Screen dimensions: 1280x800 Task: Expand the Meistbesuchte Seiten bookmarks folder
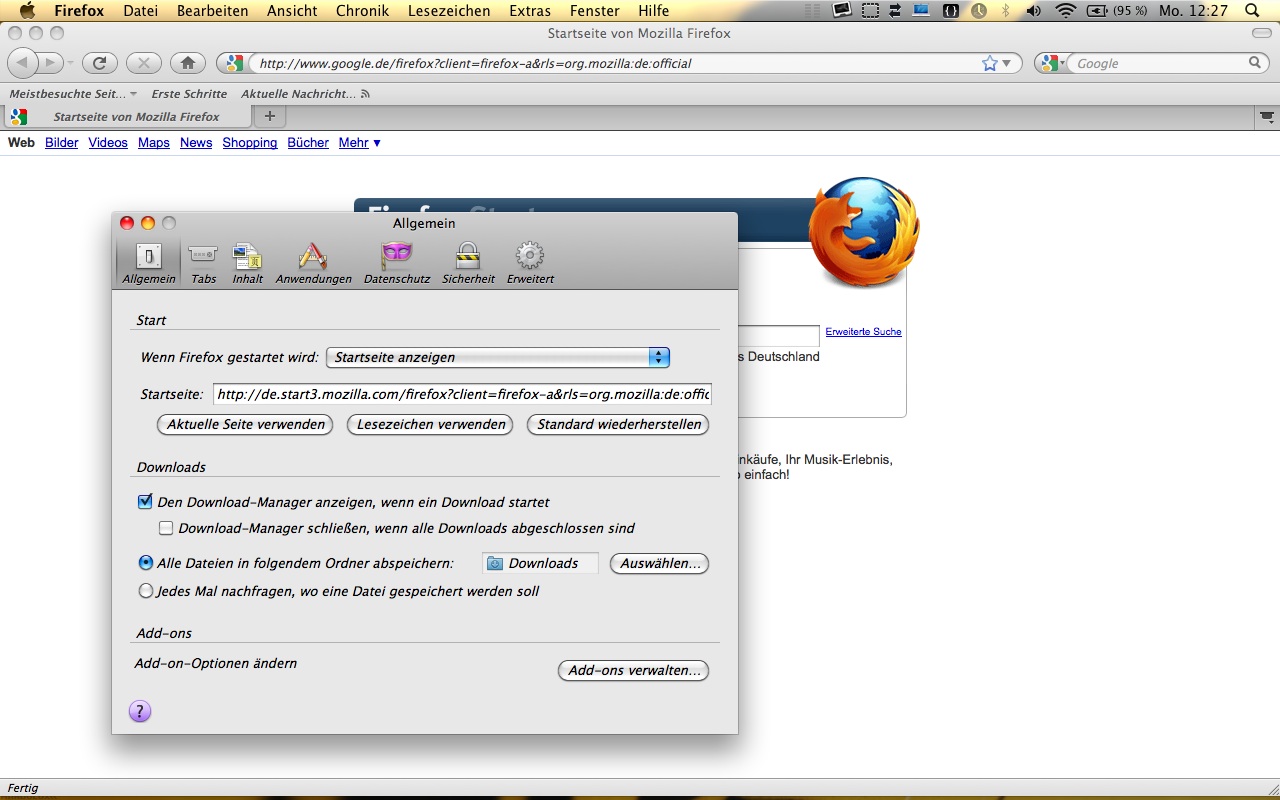pyautogui.click(x=74, y=94)
